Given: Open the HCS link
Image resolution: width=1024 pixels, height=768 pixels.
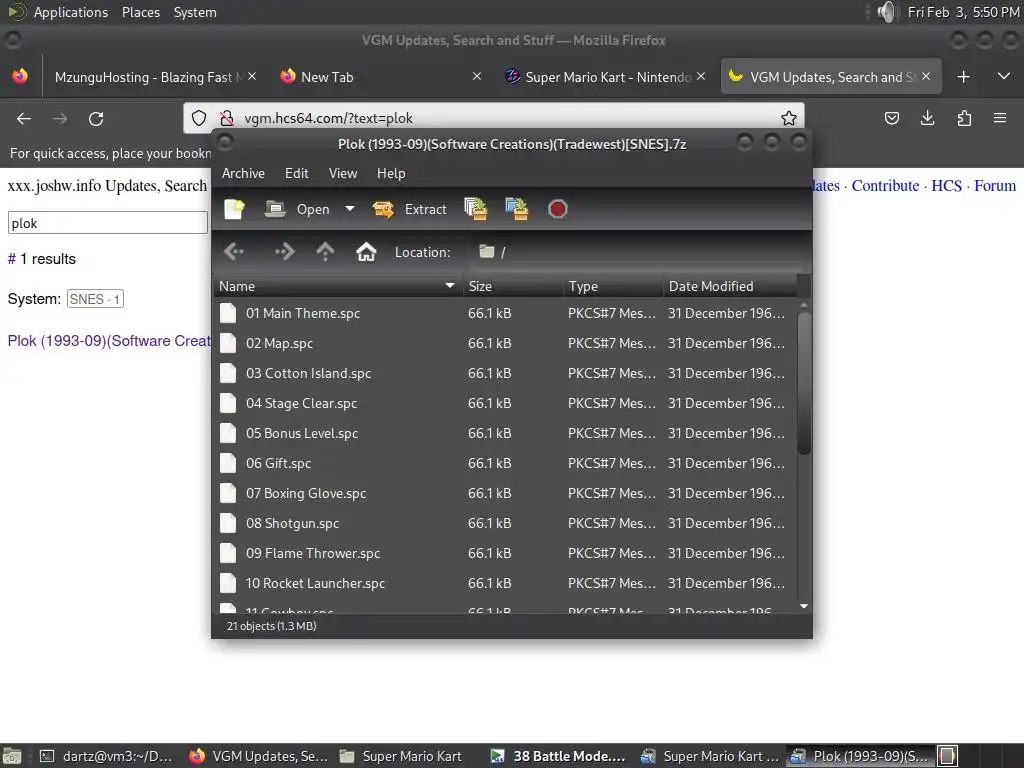Looking at the screenshot, I should click(946, 185).
